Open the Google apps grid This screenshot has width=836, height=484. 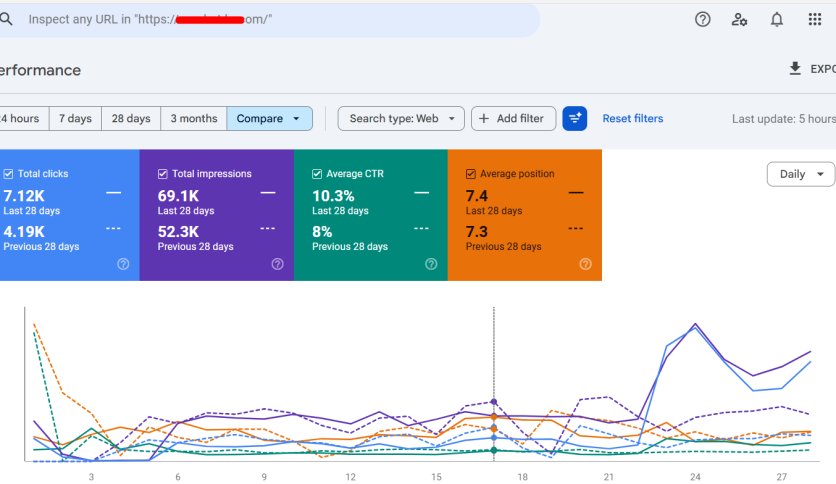(x=814, y=20)
